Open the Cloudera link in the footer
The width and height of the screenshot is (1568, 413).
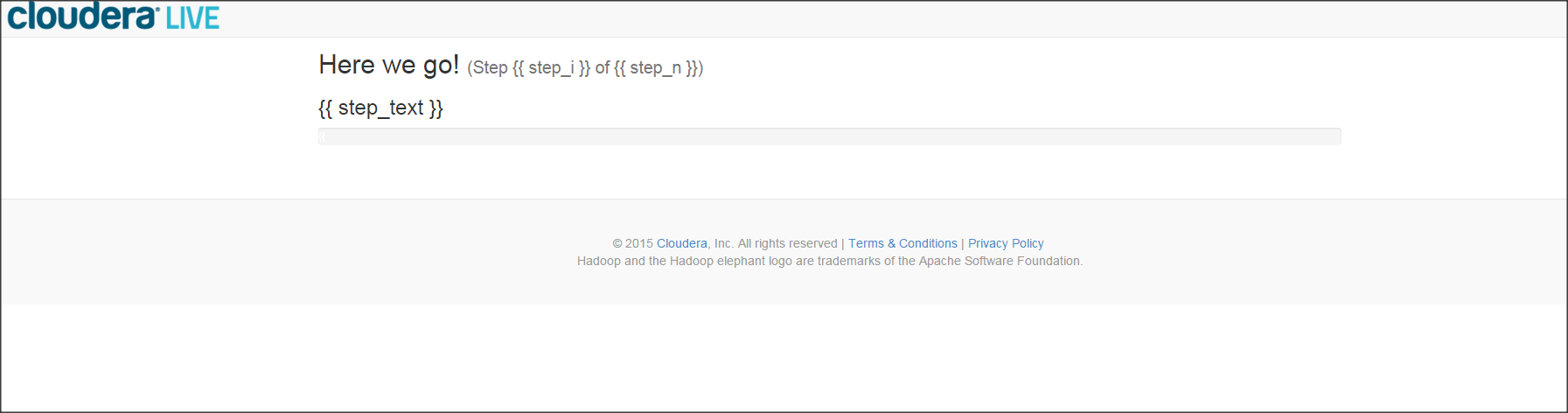pos(682,243)
